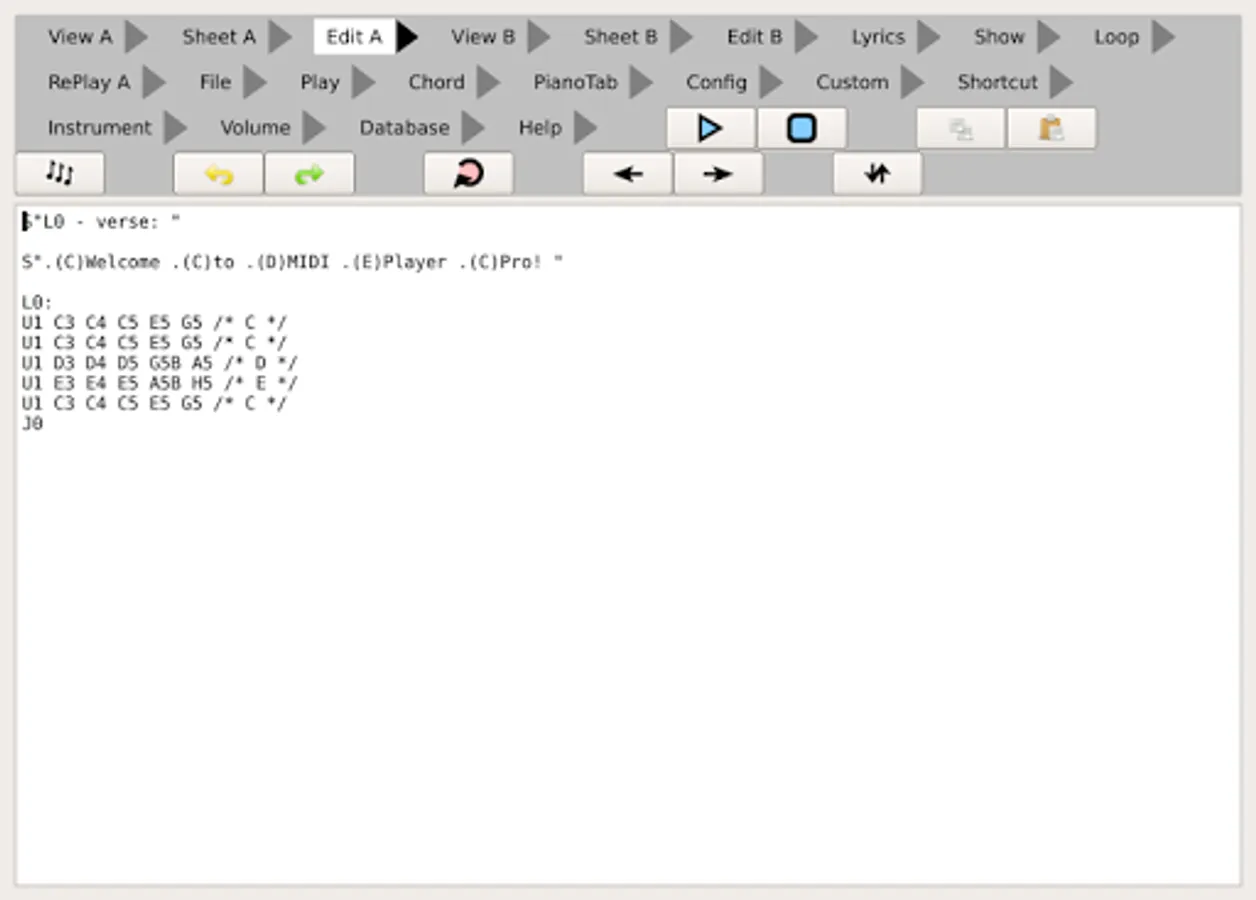Go to the Show tab
This screenshot has width=1256, height=900.
(x=999, y=37)
